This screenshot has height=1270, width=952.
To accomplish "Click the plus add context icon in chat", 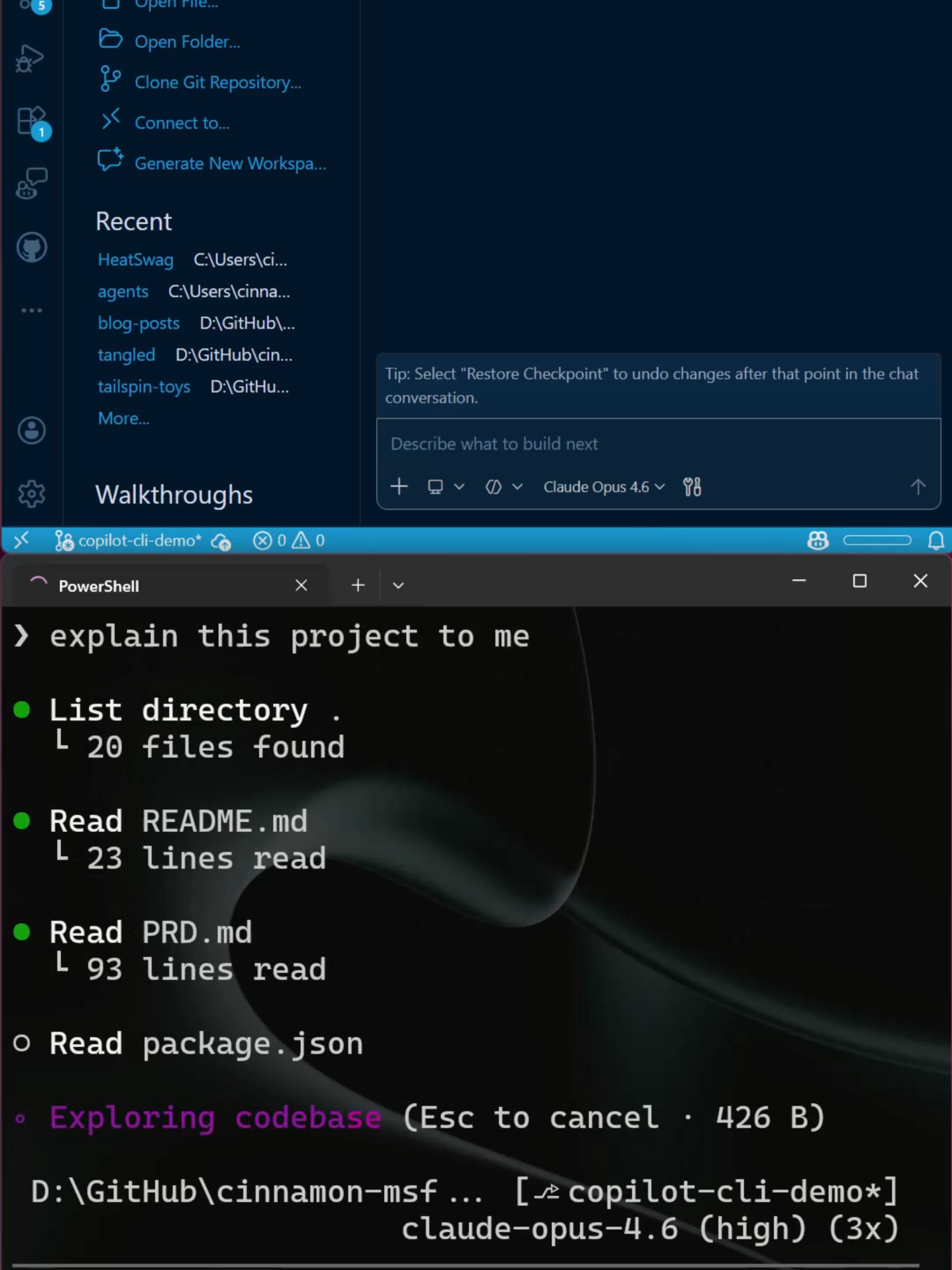I will pos(399,487).
